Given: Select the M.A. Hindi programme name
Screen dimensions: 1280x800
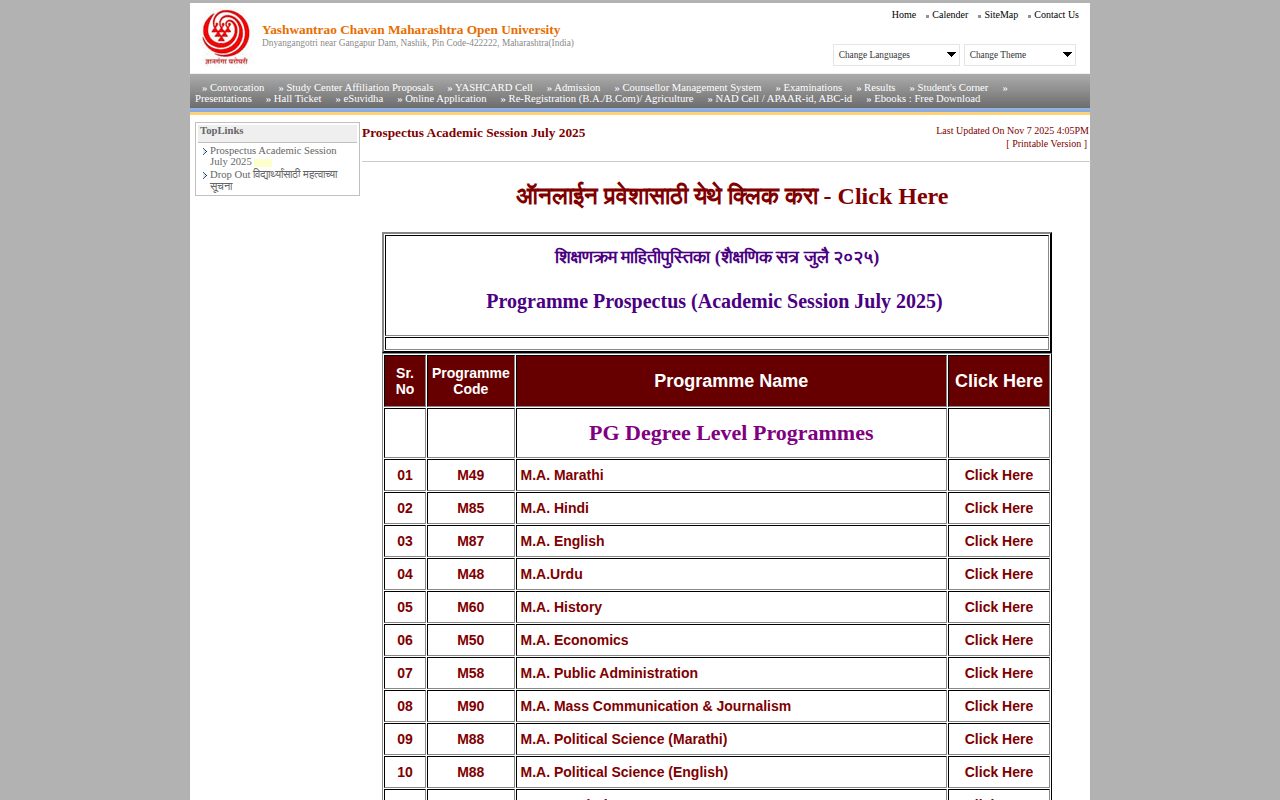Looking at the screenshot, I should click(554, 508).
